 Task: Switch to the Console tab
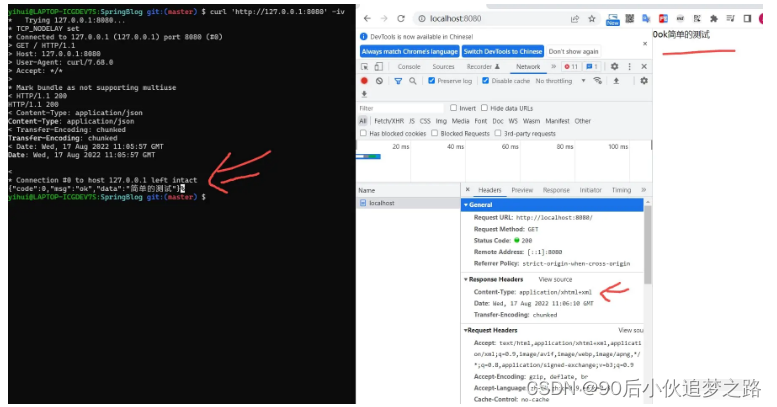tap(409, 66)
